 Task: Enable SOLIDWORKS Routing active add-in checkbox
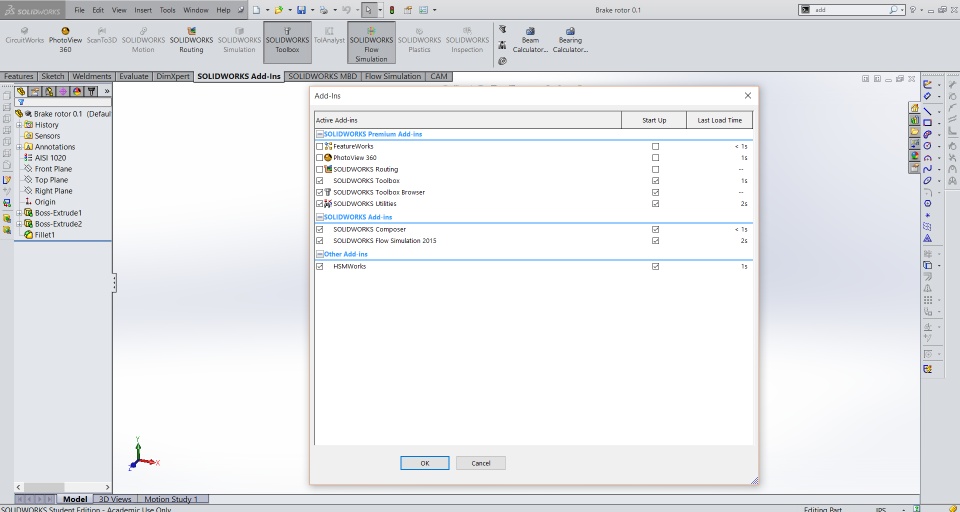pos(320,170)
